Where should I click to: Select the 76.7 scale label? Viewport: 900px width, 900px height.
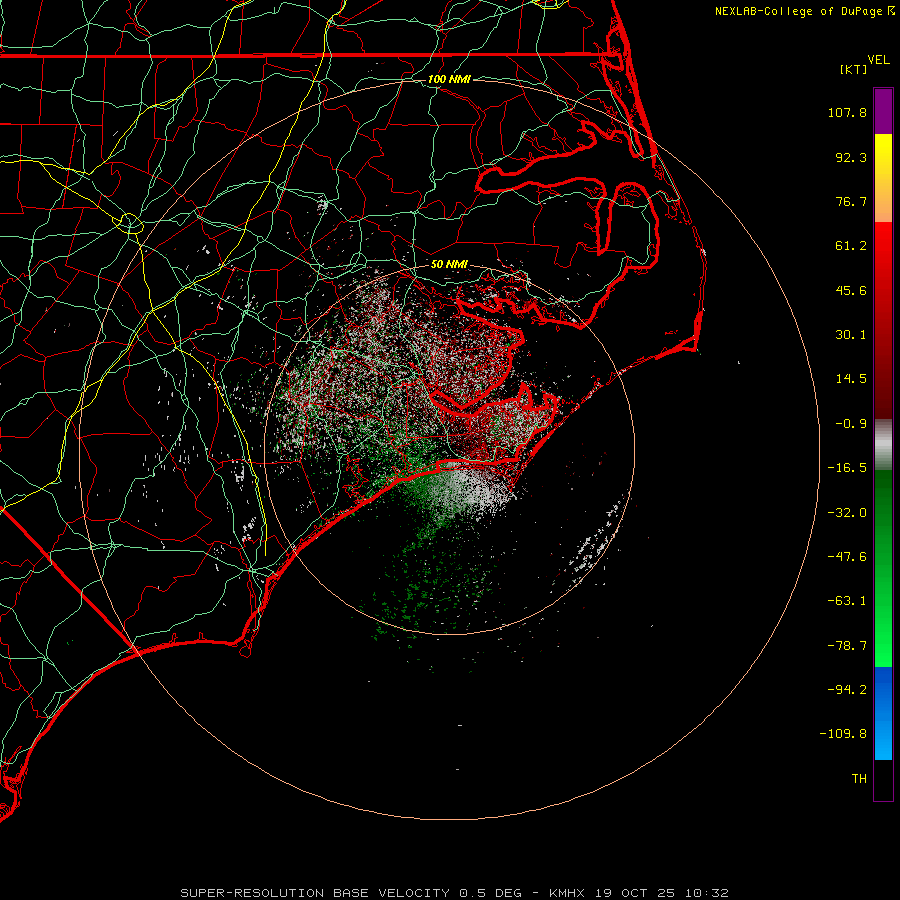(851, 201)
